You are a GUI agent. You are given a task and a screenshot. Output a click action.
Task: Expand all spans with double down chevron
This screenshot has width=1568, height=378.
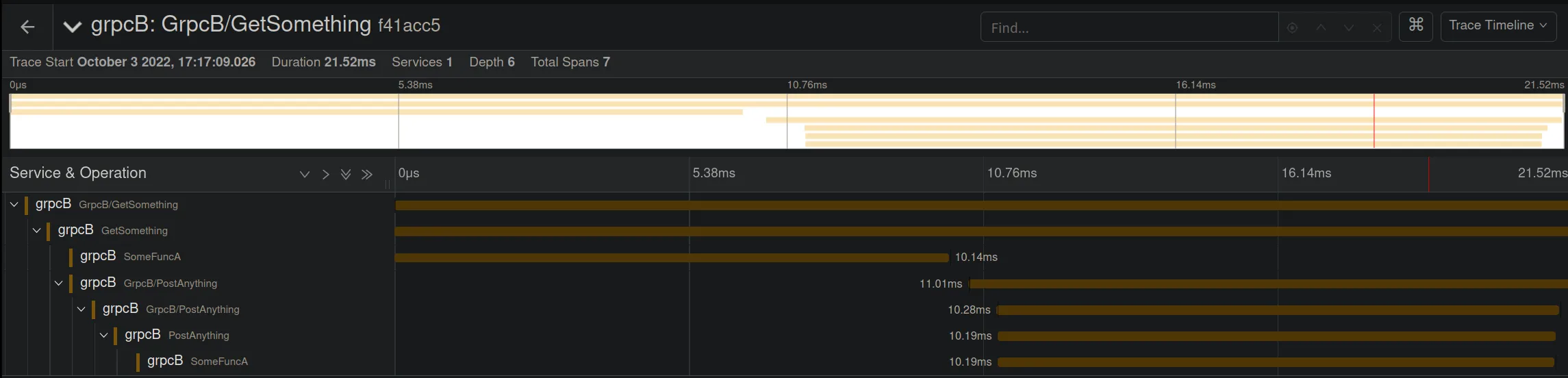346,175
